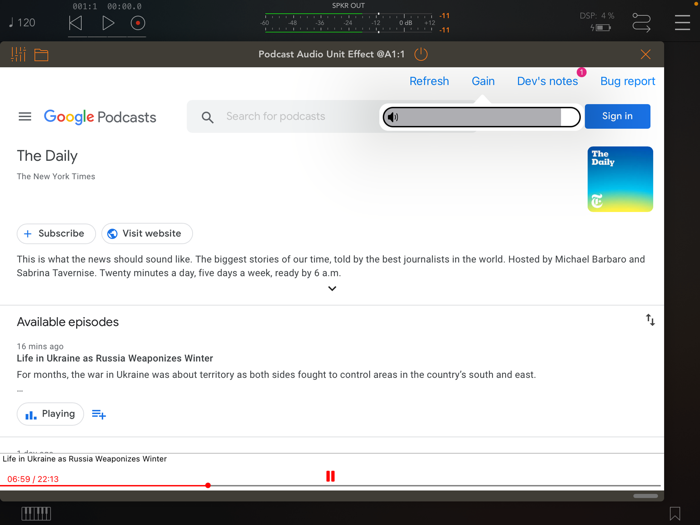Click the 06:59 / 22:13 time display
700x525 pixels.
pos(33,479)
